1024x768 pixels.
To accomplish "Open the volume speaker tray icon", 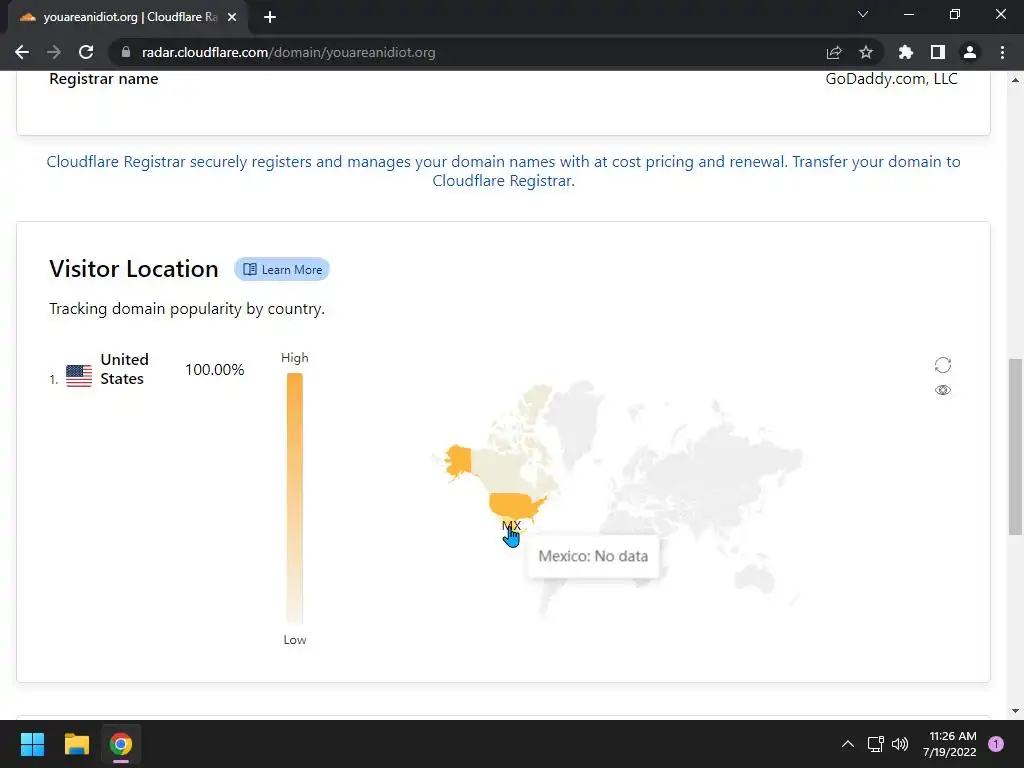I will tap(900, 744).
